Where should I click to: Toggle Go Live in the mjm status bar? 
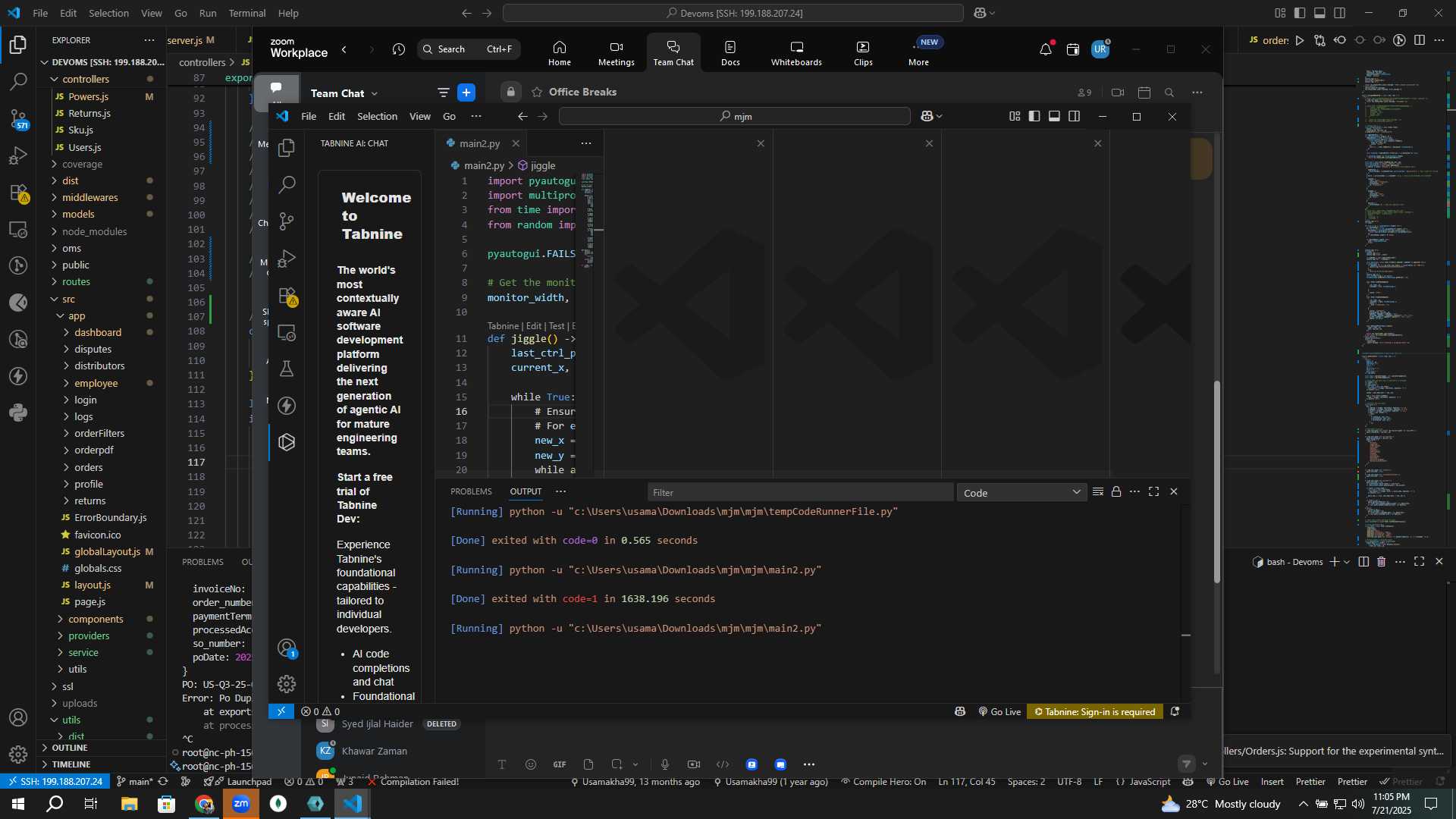coord(999,711)
